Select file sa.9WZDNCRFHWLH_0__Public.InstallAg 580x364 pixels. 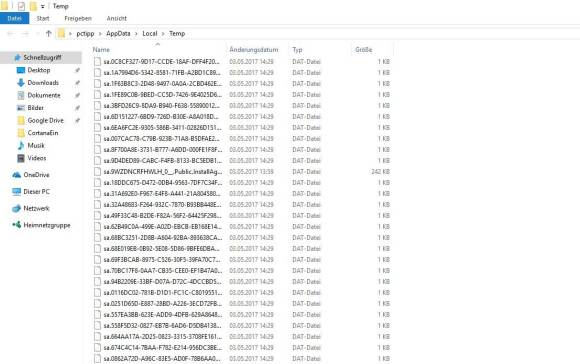163,172
